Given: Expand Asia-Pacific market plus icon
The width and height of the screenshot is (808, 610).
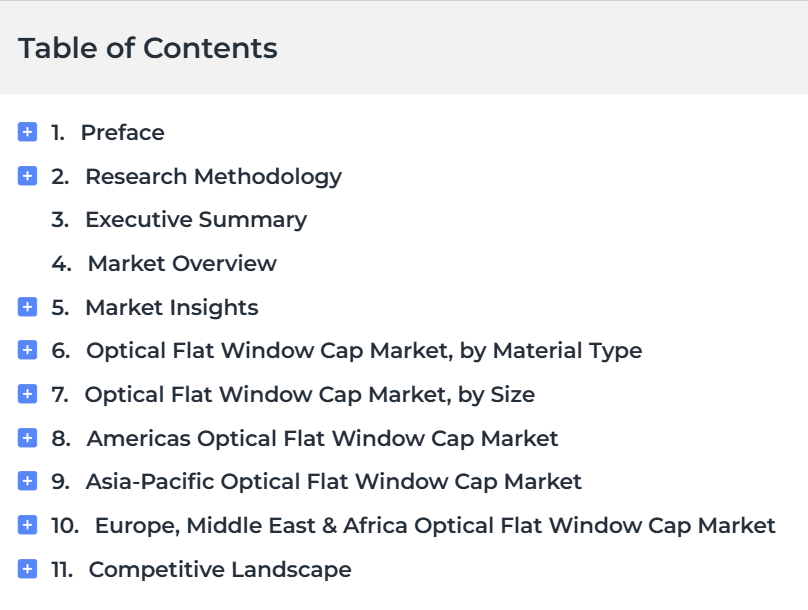Looking at the screenshot, I should (27, 481).
